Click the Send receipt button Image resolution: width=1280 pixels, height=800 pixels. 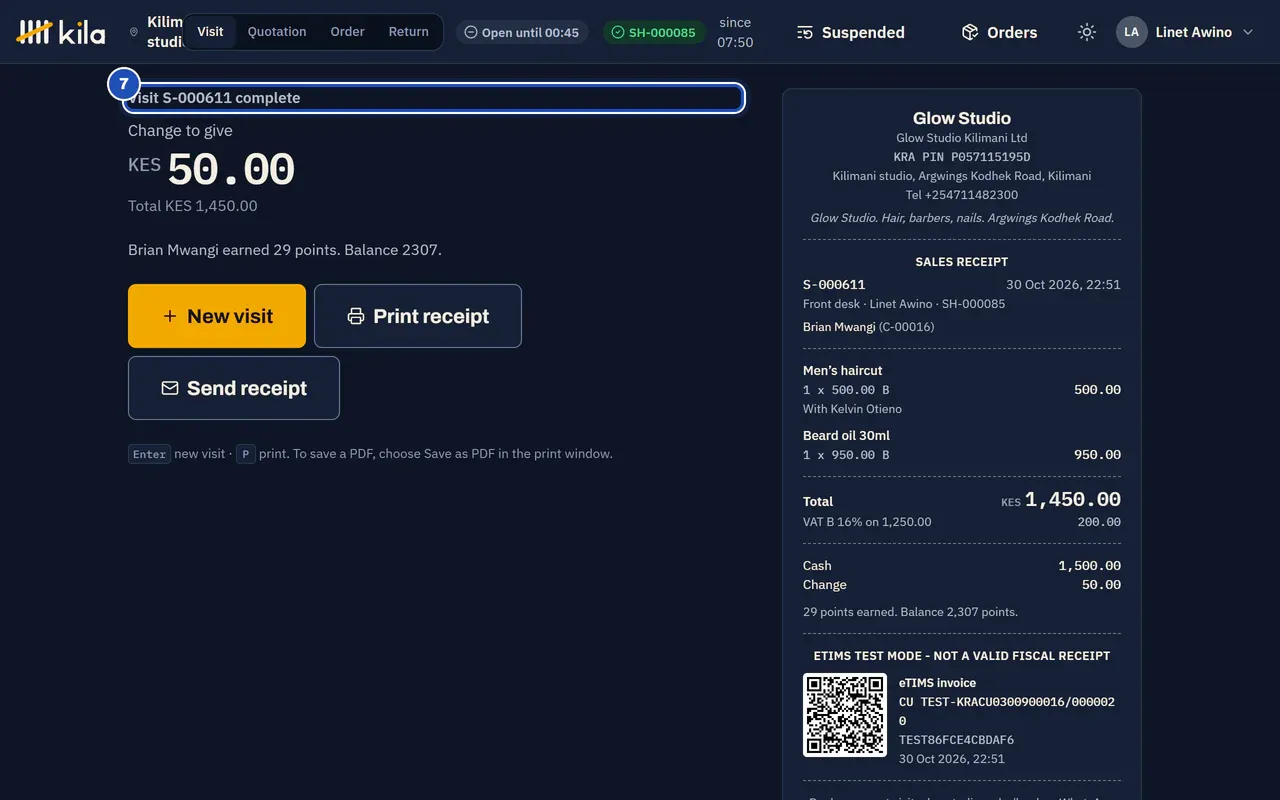pos(234,388)
